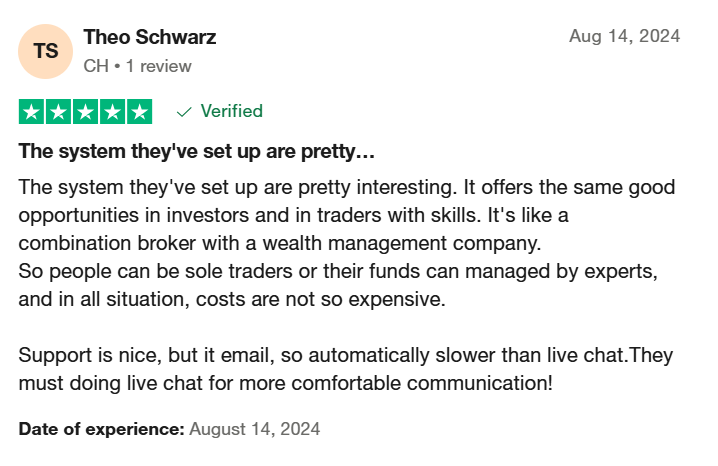The width and height of the screenshot is (718, 466).
Task: Click the TS reviewer avatar circle
Action: [x=45, y=51]
